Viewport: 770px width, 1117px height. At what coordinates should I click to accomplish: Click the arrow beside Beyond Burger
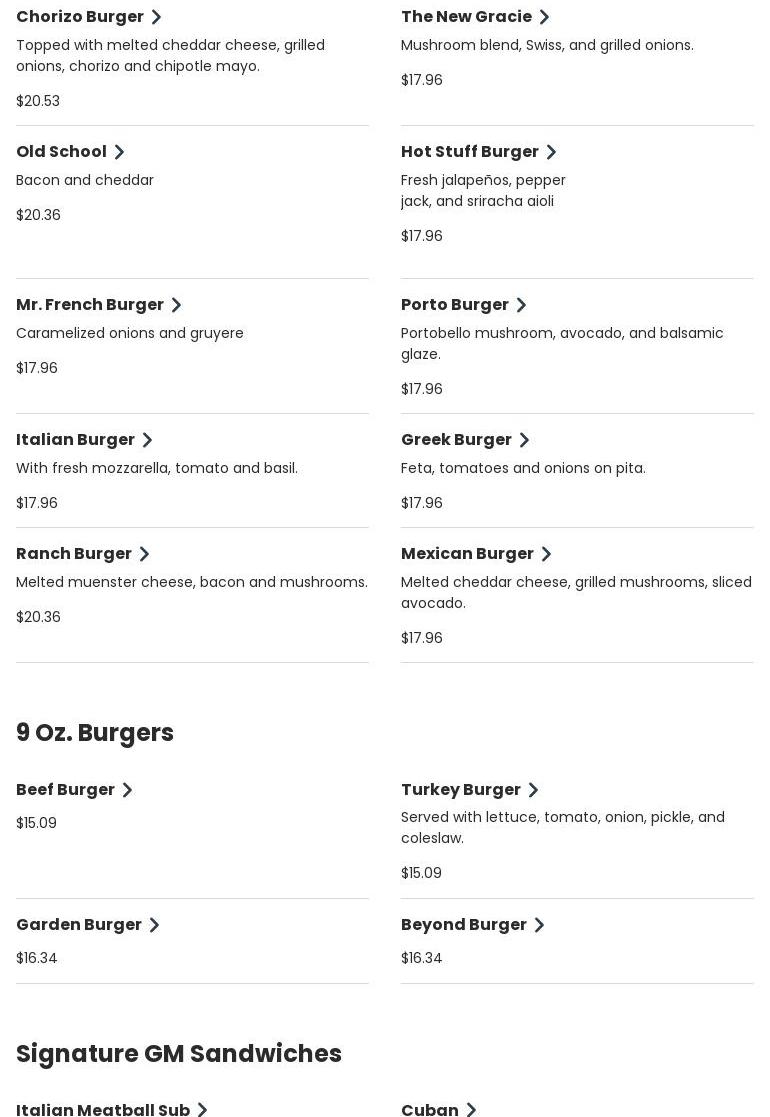(x=539, y=925)
